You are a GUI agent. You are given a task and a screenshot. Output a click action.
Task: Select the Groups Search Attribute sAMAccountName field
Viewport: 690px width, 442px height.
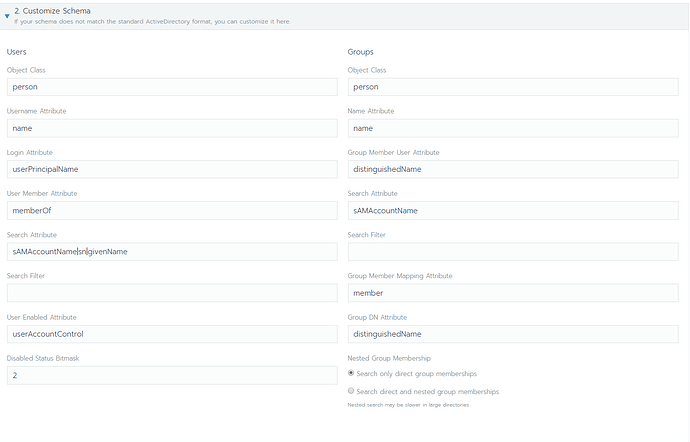513,210
